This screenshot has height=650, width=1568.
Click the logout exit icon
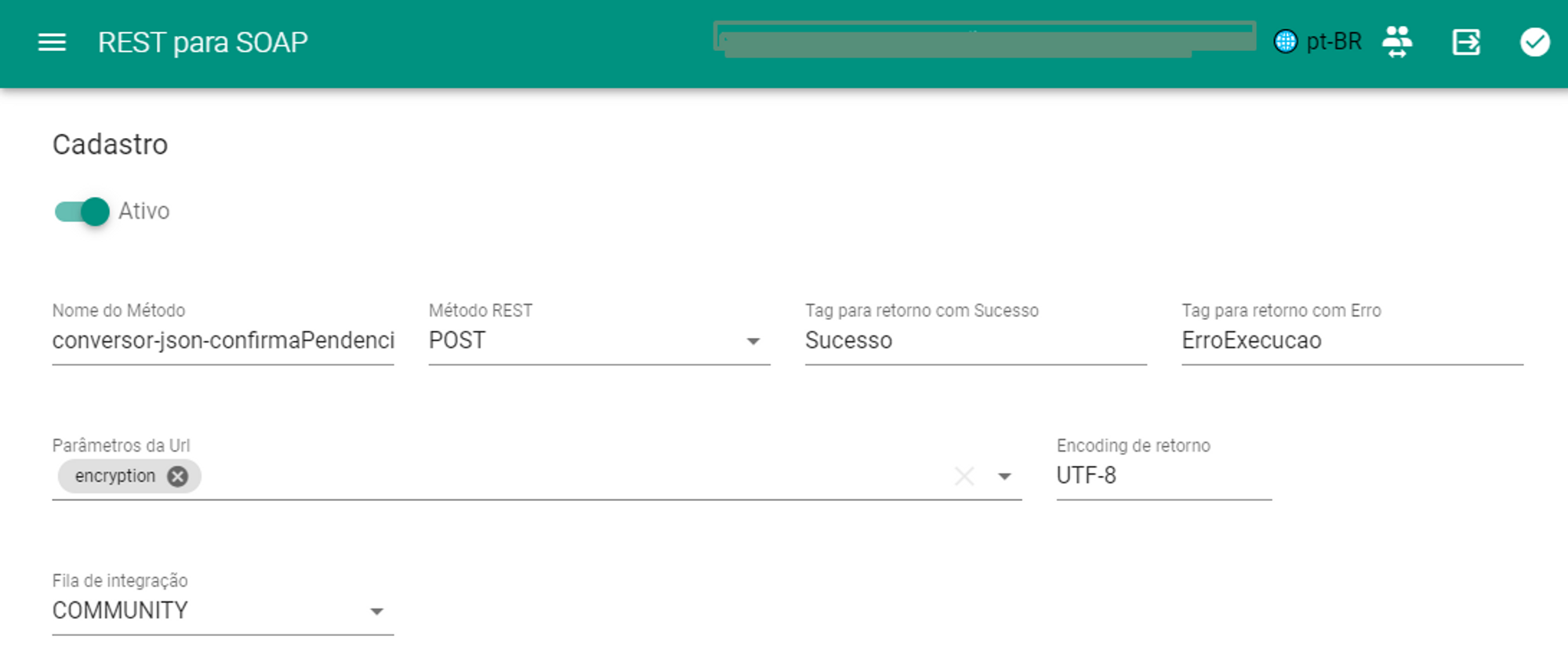(x=1465, y=42)
